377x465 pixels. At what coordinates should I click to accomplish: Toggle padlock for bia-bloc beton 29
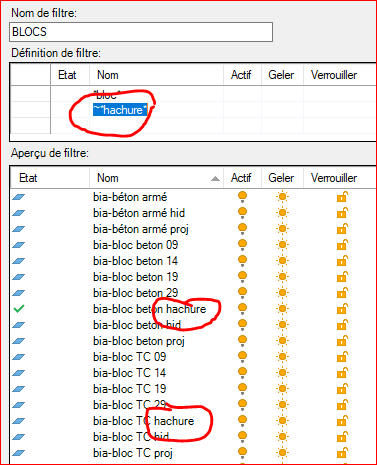342,293
